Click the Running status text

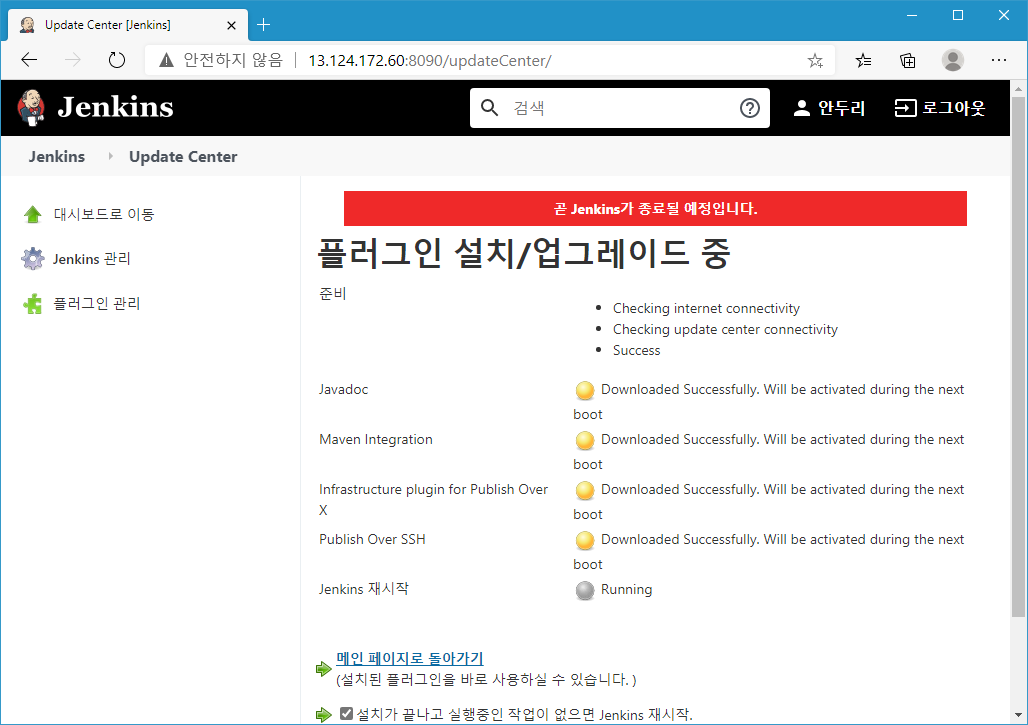[x=626, y=589]
